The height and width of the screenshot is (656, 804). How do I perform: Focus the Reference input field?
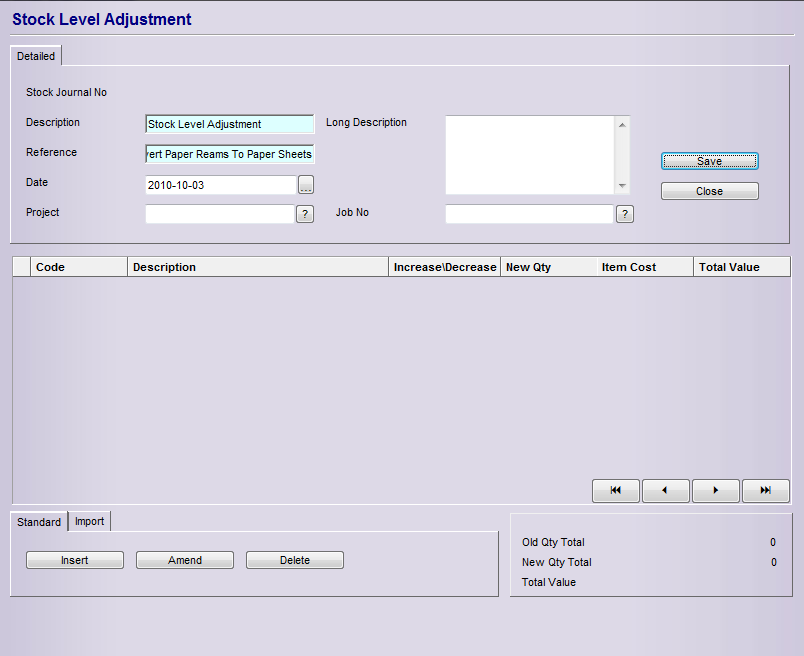(x=229, y=154)
